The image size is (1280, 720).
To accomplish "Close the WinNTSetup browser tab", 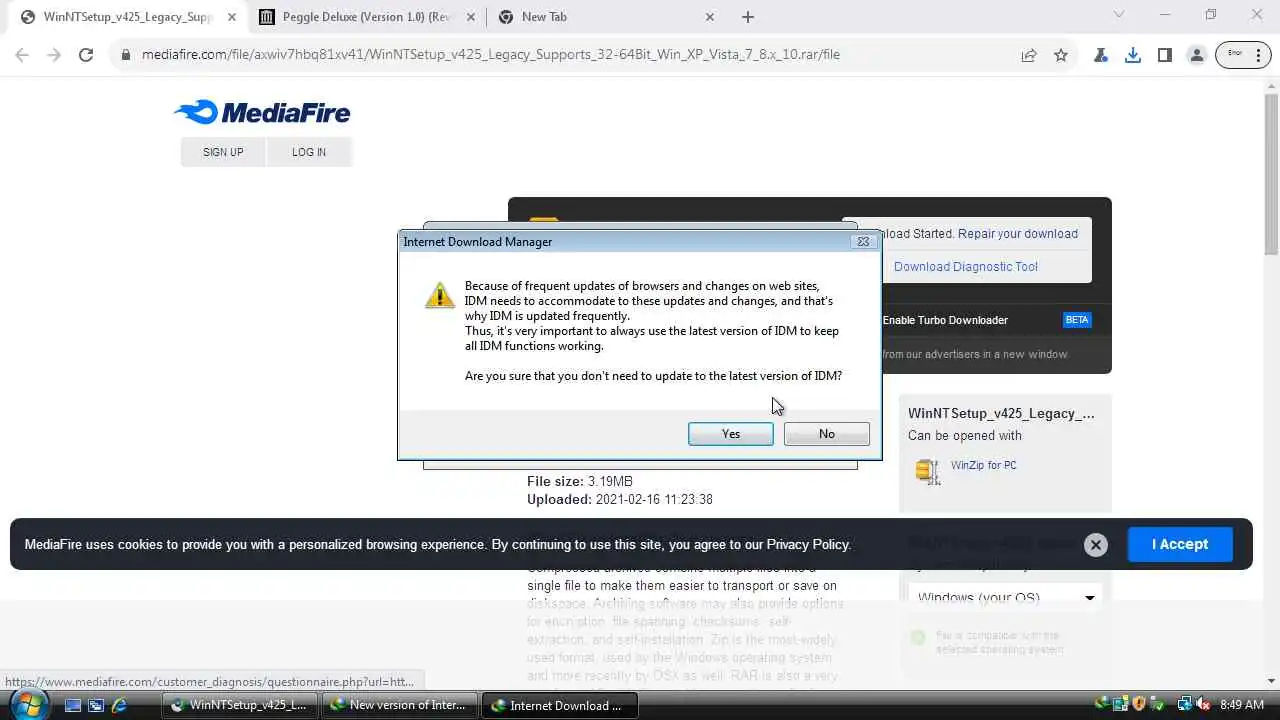I will tap(232, 17).
